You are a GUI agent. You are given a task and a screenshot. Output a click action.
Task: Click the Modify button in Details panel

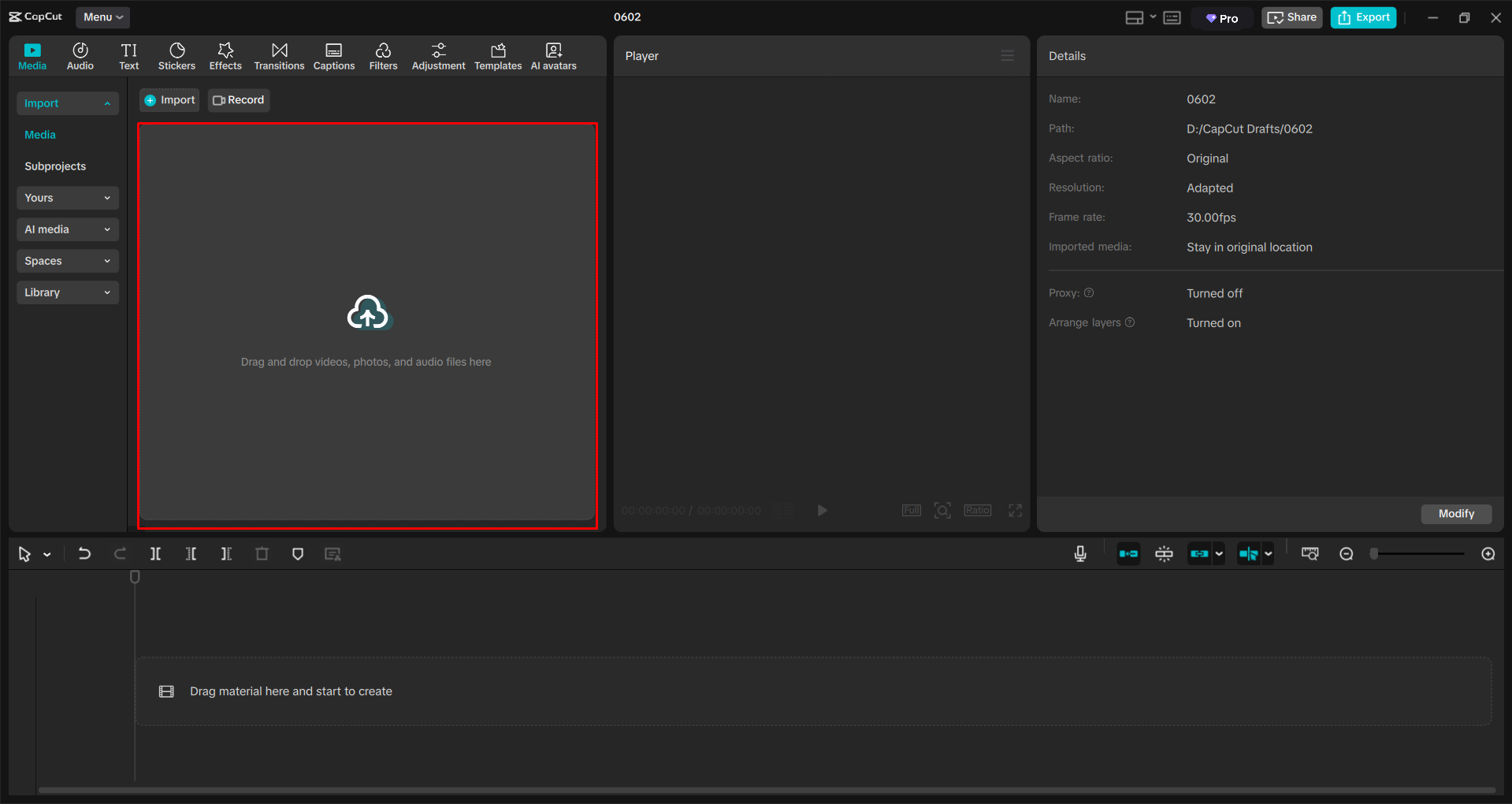point(1455,513)
